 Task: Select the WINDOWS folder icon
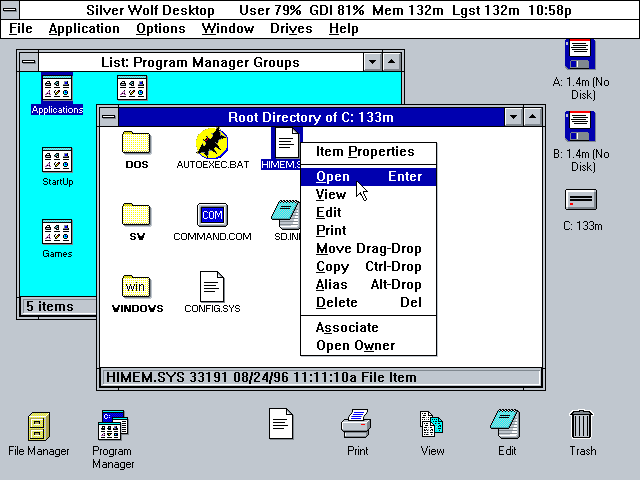(x=136, y=287)
